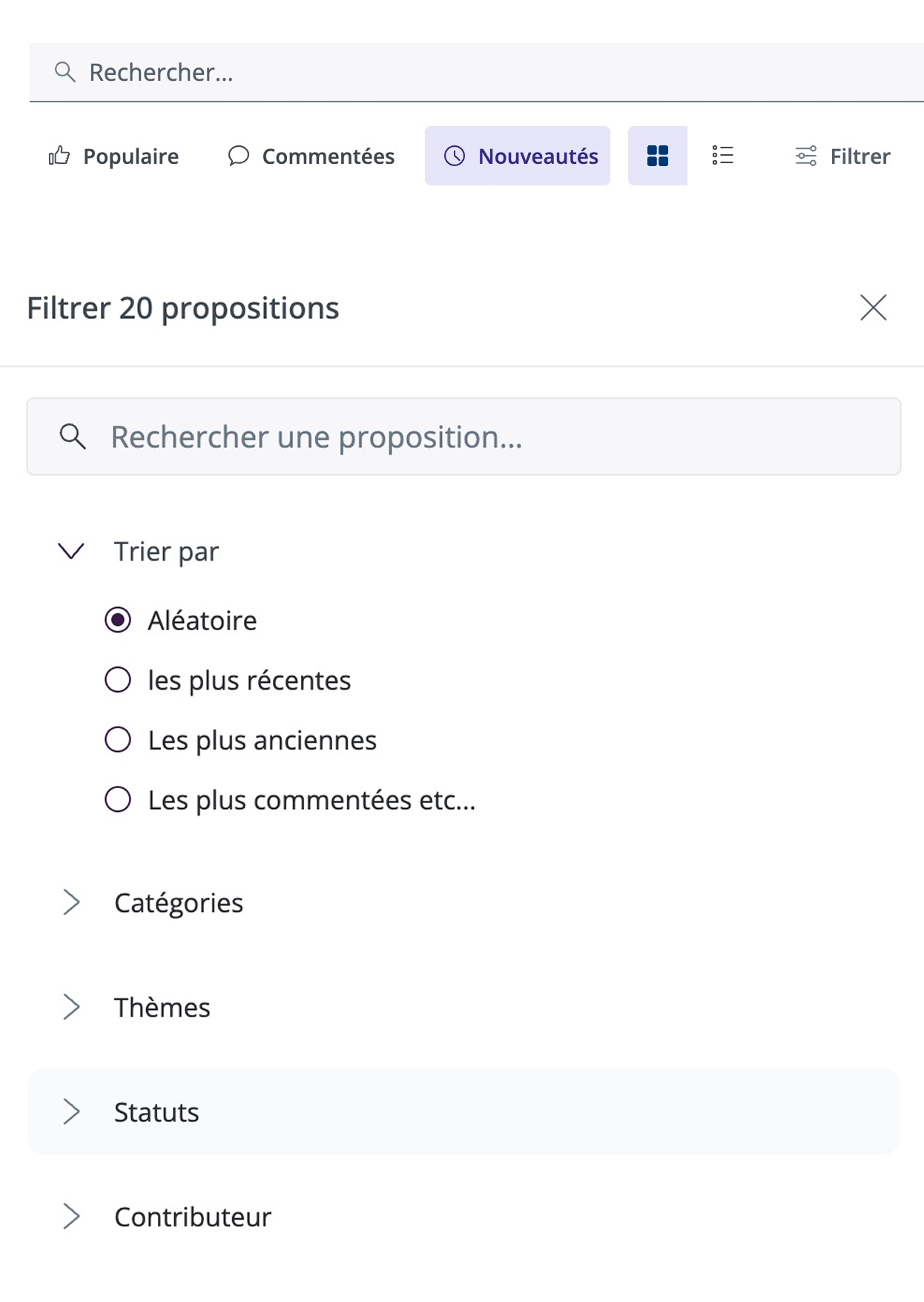The image size is (924, 1302).
Task: Click the speech bubble icon beside Commentées
Action: pos(239,156)
